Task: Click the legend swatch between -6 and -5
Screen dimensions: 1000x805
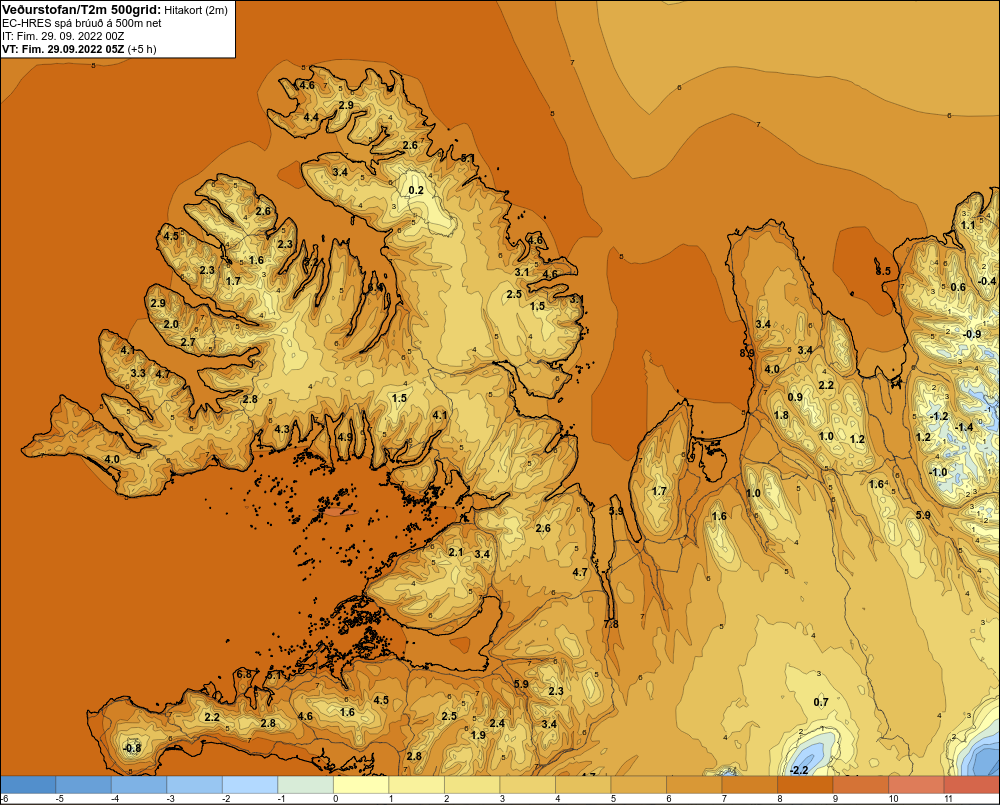Action: click(28, 785)
